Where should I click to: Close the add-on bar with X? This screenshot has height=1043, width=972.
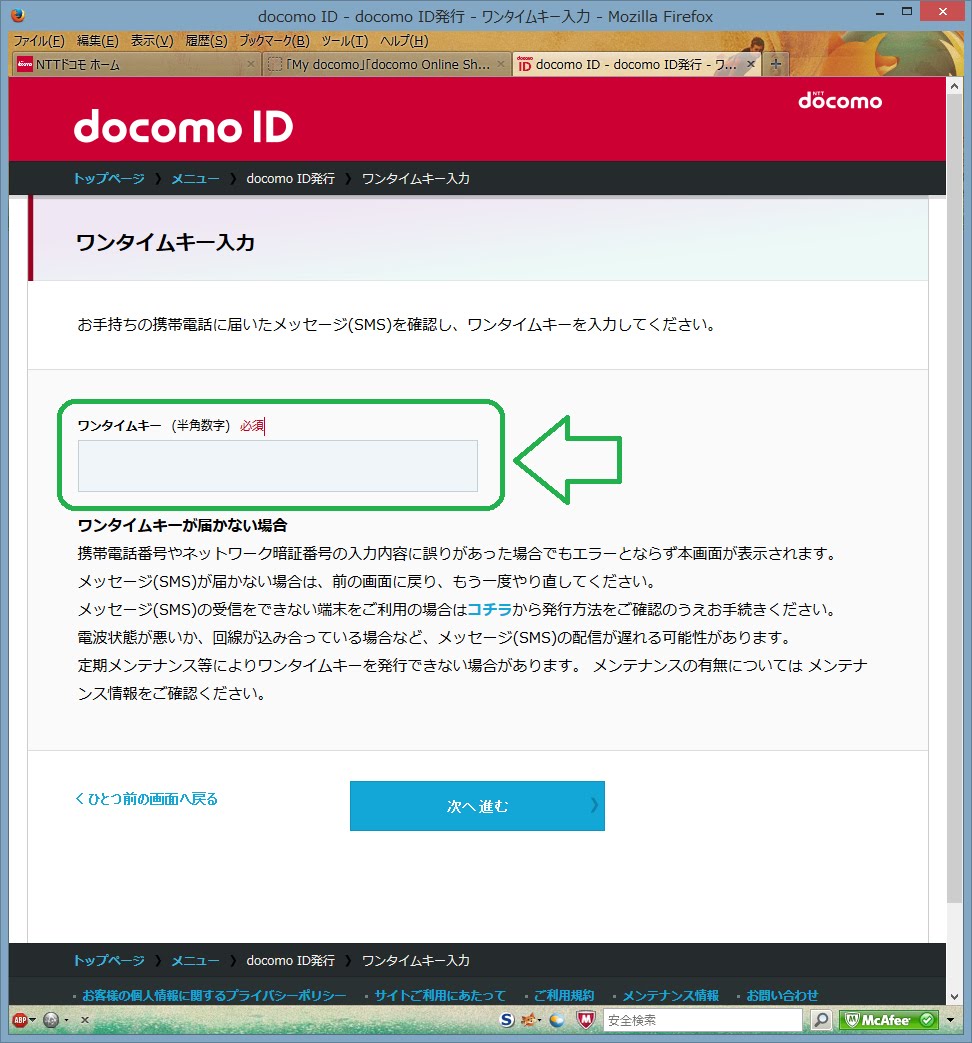(x=84, y=1020)
